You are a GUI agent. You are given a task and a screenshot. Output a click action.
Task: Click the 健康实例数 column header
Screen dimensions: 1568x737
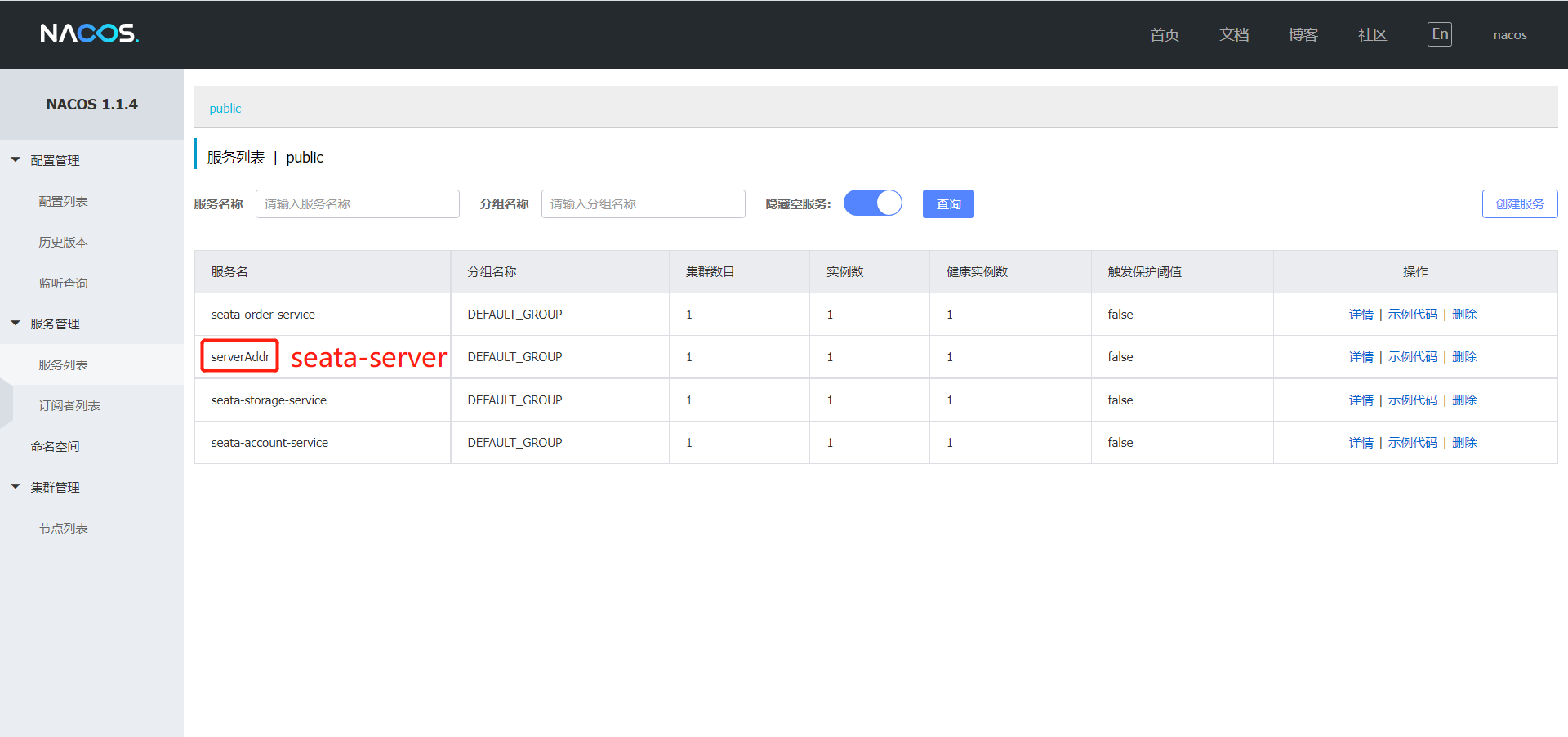point(977,272)
